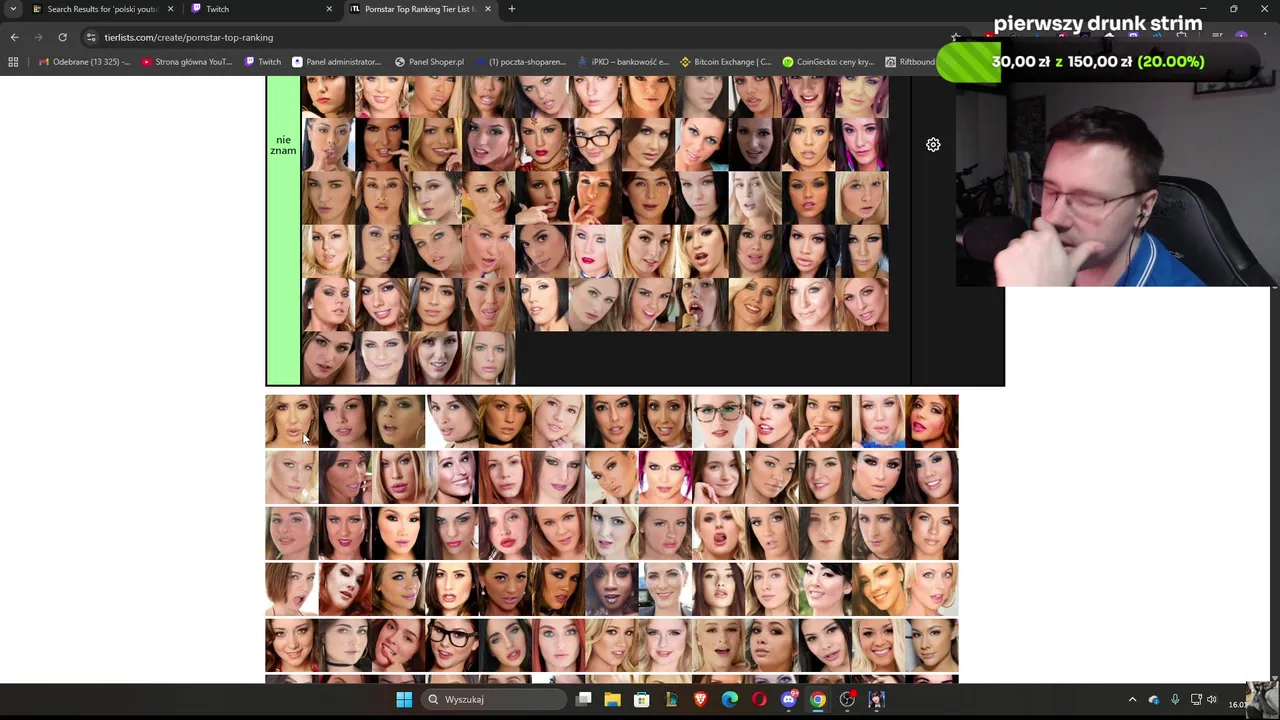
Task: Open the Bitcoin Exchange bookmark
Action: pos(726,62)
